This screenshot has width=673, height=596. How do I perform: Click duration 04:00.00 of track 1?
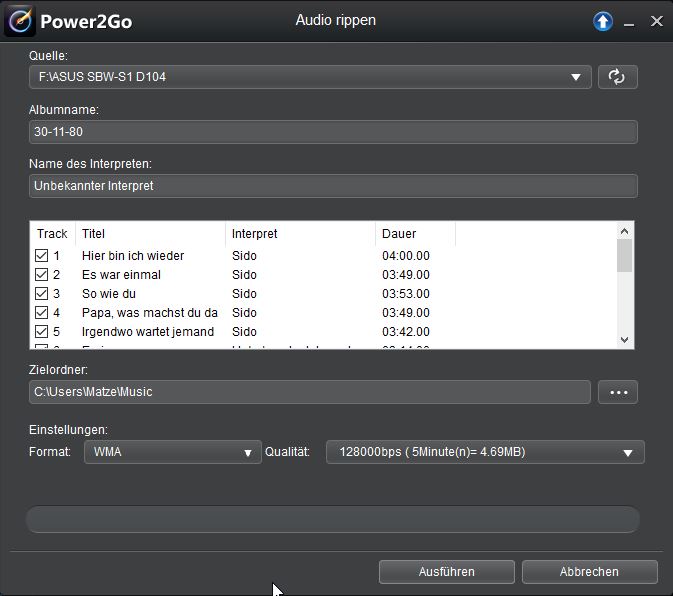(406, 256)
